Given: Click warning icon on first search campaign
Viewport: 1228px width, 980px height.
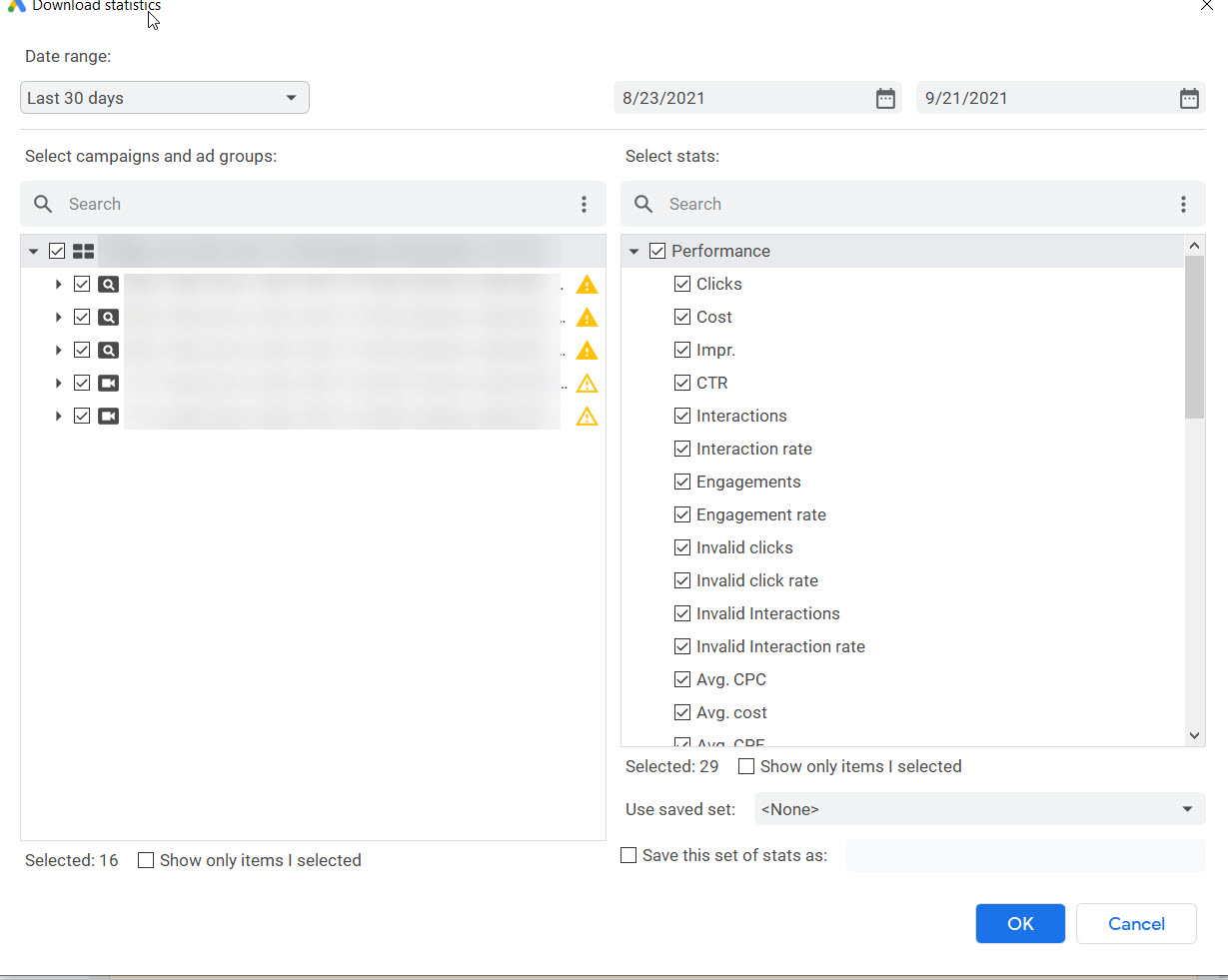Looking at the screenshot, I should click(587, 285).
